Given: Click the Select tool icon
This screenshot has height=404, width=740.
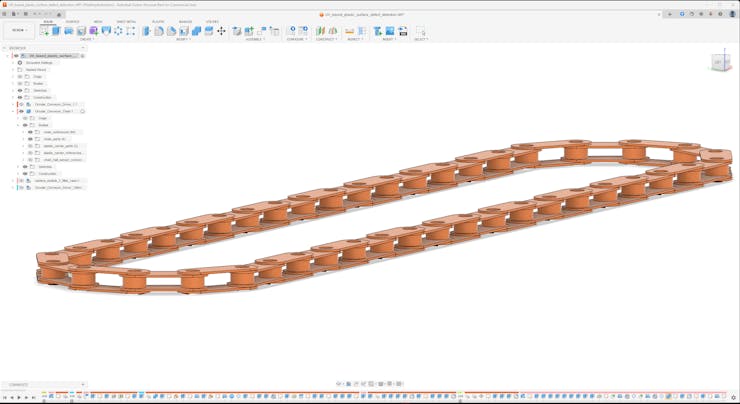Looking at the screenshot, I should 420,31.
